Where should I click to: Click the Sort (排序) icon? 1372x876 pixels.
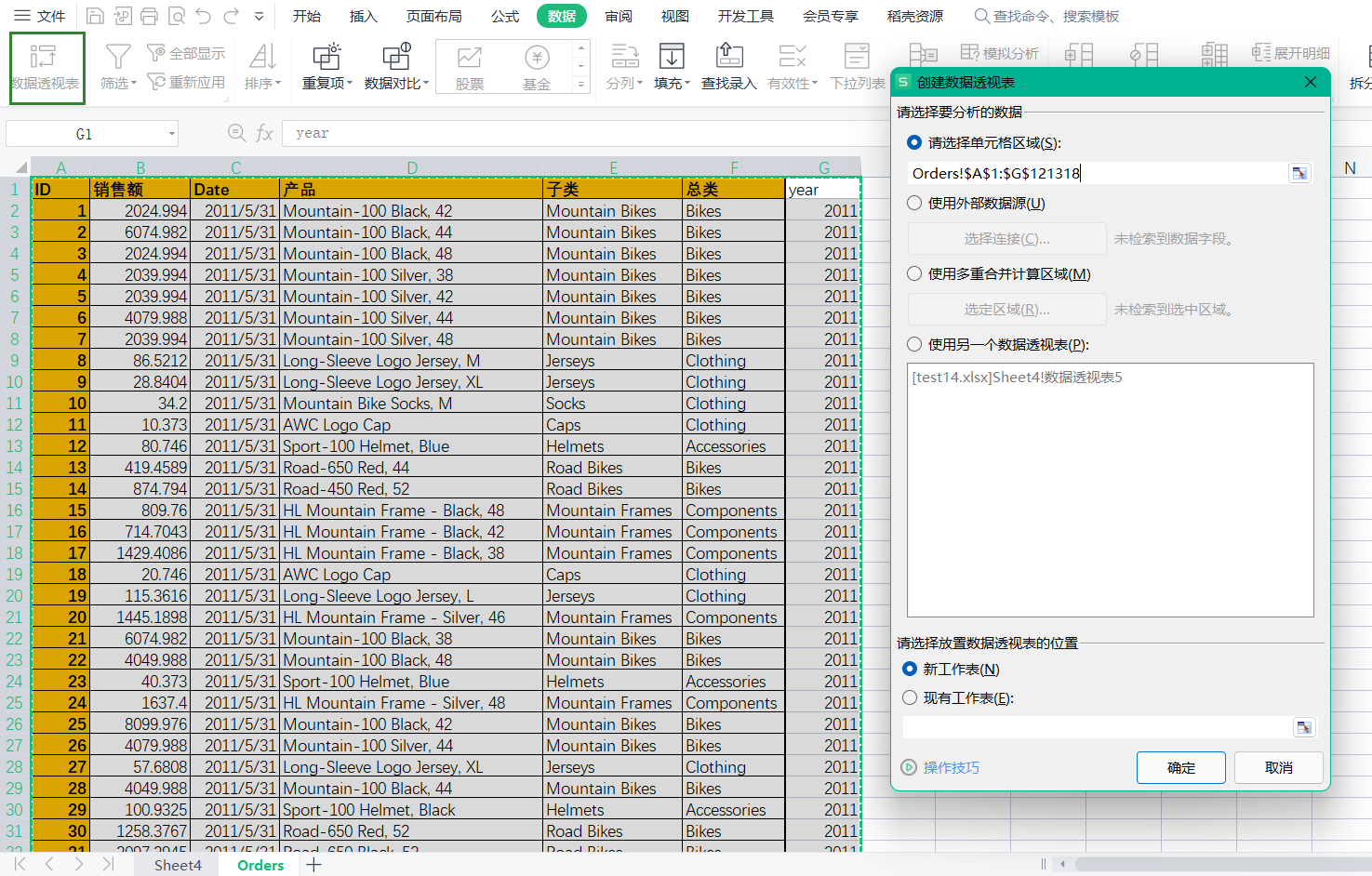point(263,57)
